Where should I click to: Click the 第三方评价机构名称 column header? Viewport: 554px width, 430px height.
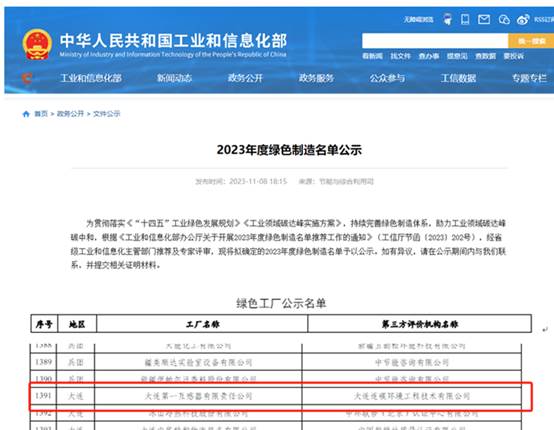tap(420, 324)
